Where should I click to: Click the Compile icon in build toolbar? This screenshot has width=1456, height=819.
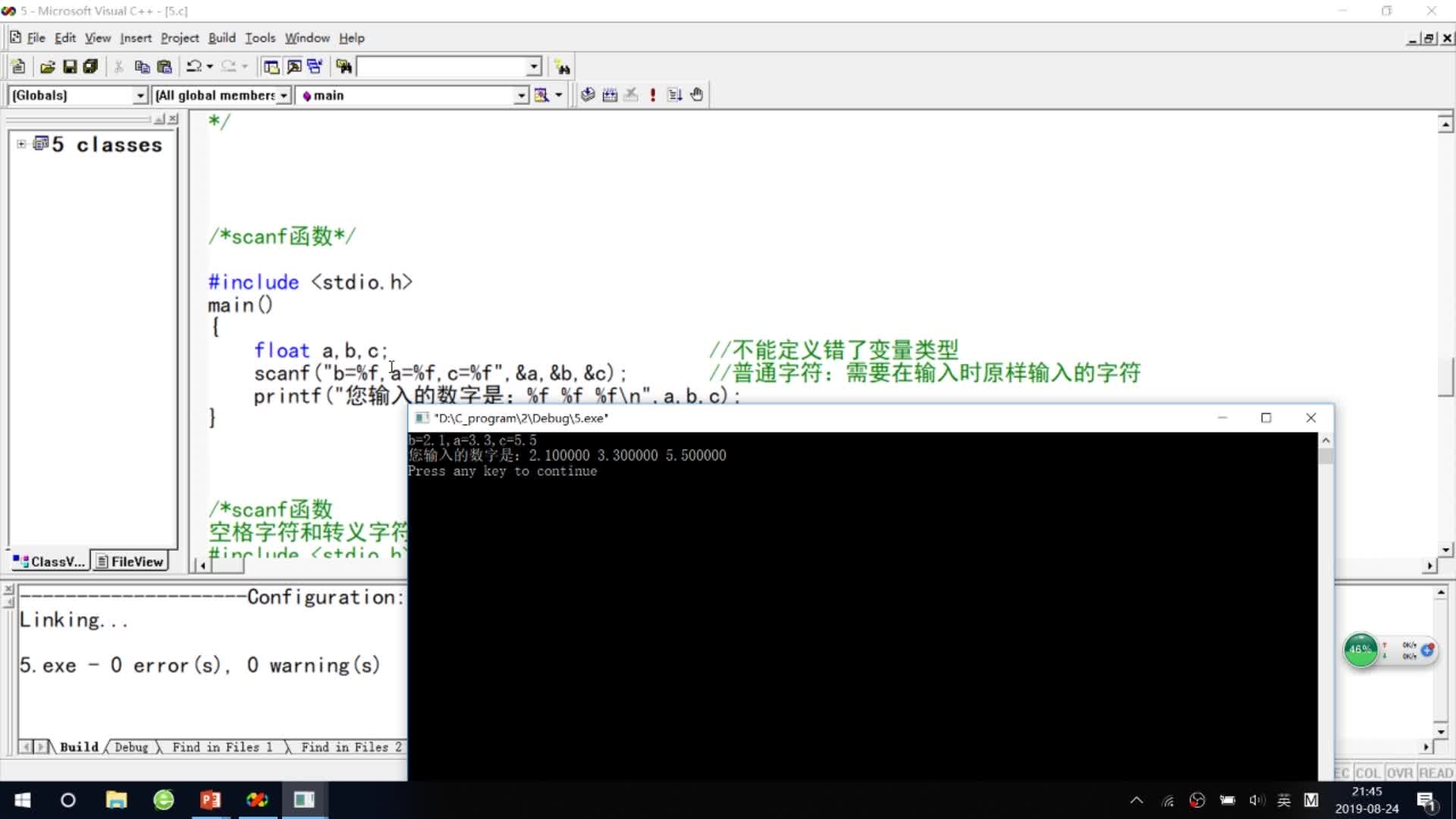pyautogui.click(x=588, y=95)
